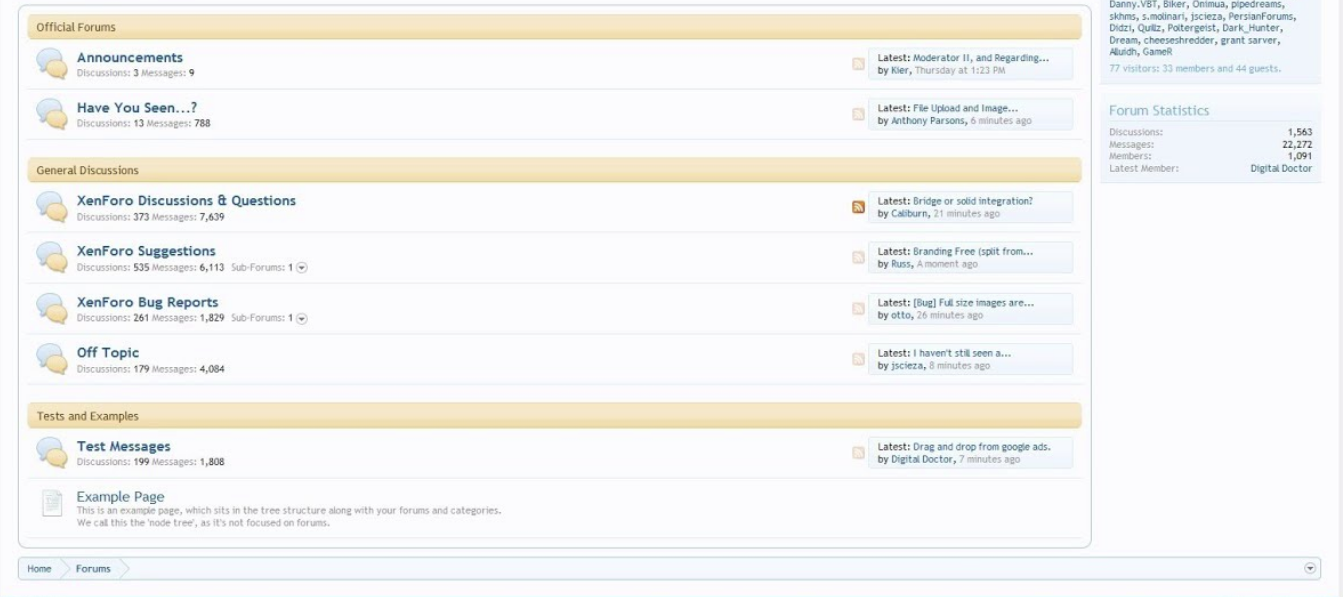This screenshot has width=1343, height=597.
Task: Click online member PersianForums
Action: [1262, 16]
